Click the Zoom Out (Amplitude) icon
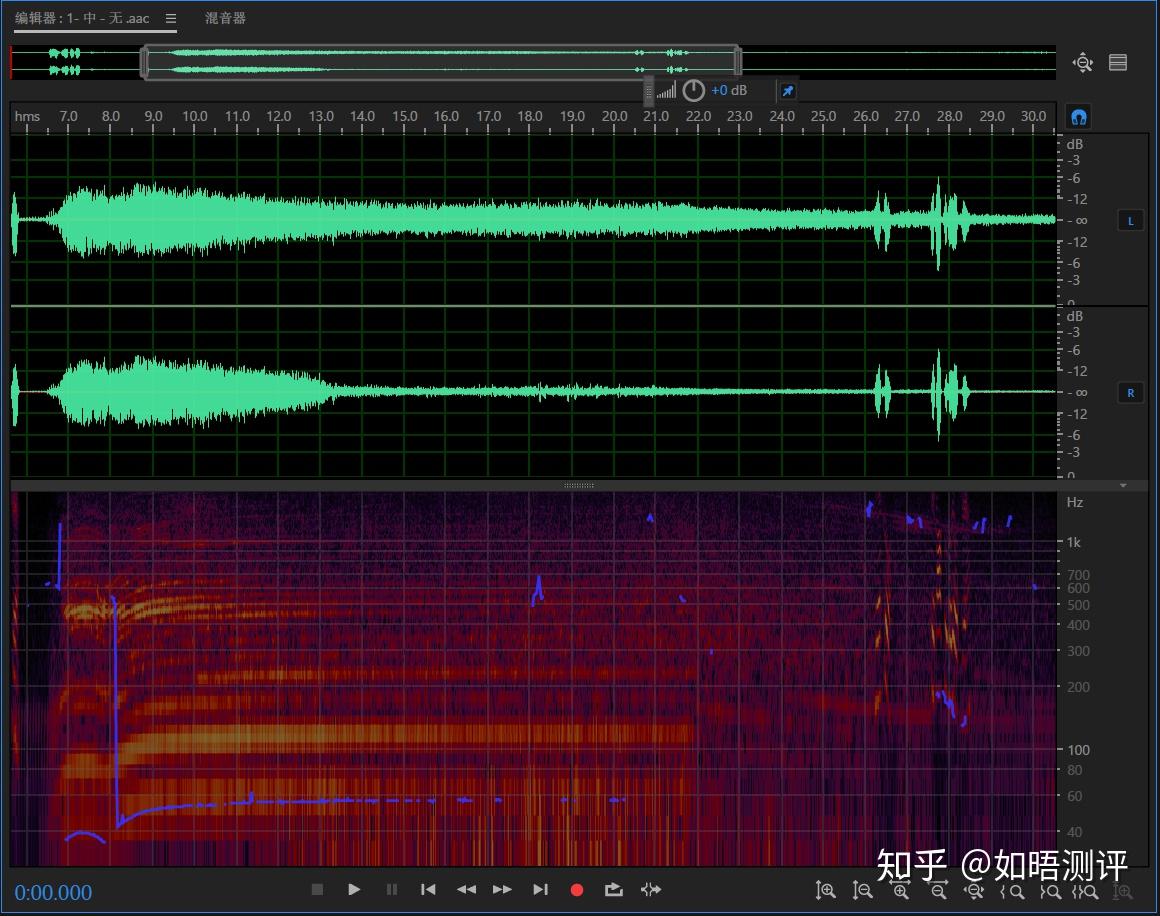Screen dimensions: 1160x916 click(862, 890)
